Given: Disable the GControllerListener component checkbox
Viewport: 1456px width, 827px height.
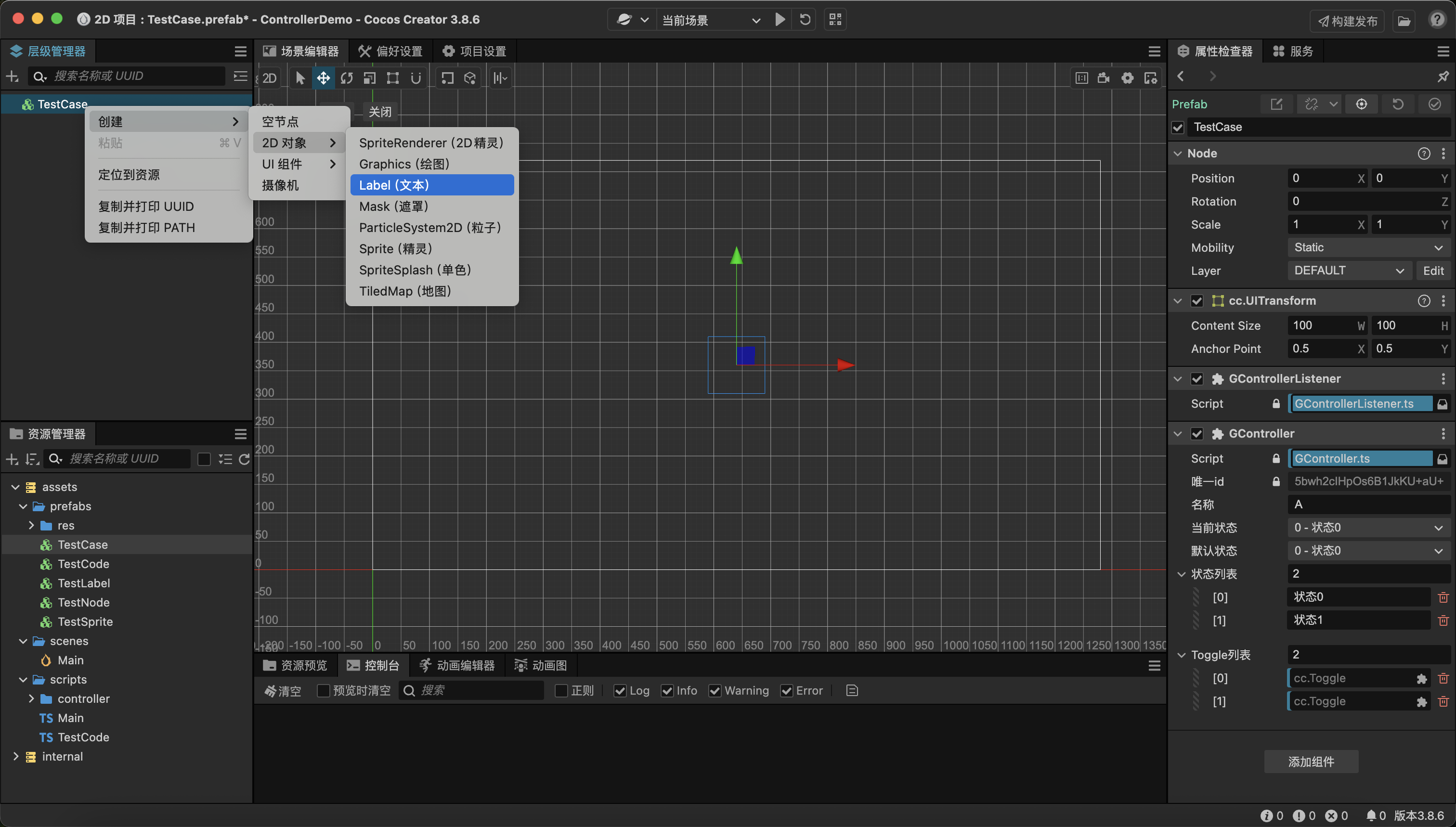Looking at the screenshot, I should 1197,379.
